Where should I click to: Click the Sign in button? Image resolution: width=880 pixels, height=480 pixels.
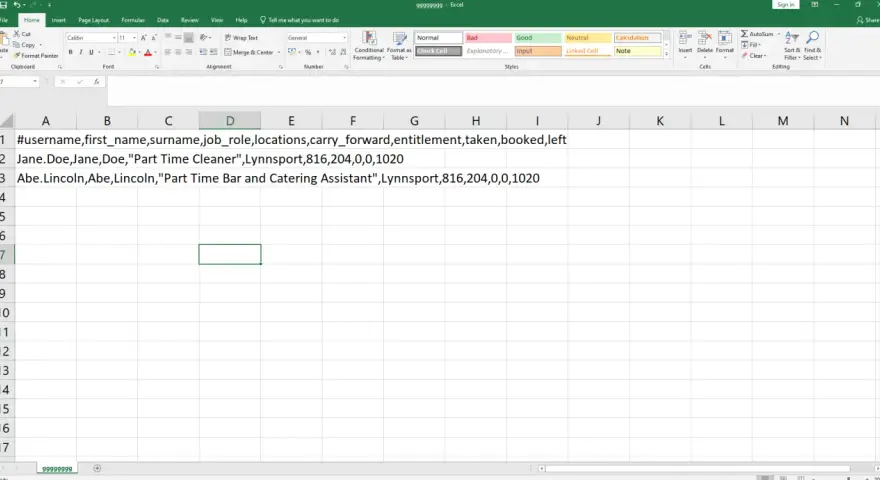coord(786,4)
